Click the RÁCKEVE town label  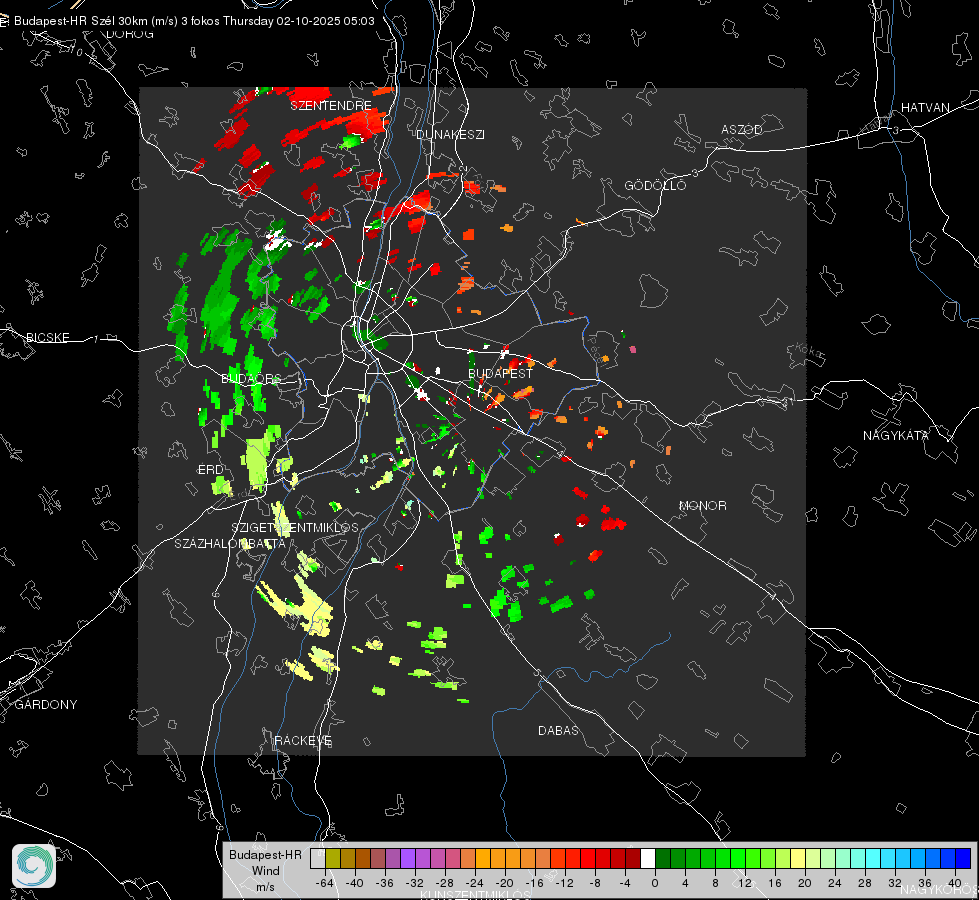coord(303,740)
